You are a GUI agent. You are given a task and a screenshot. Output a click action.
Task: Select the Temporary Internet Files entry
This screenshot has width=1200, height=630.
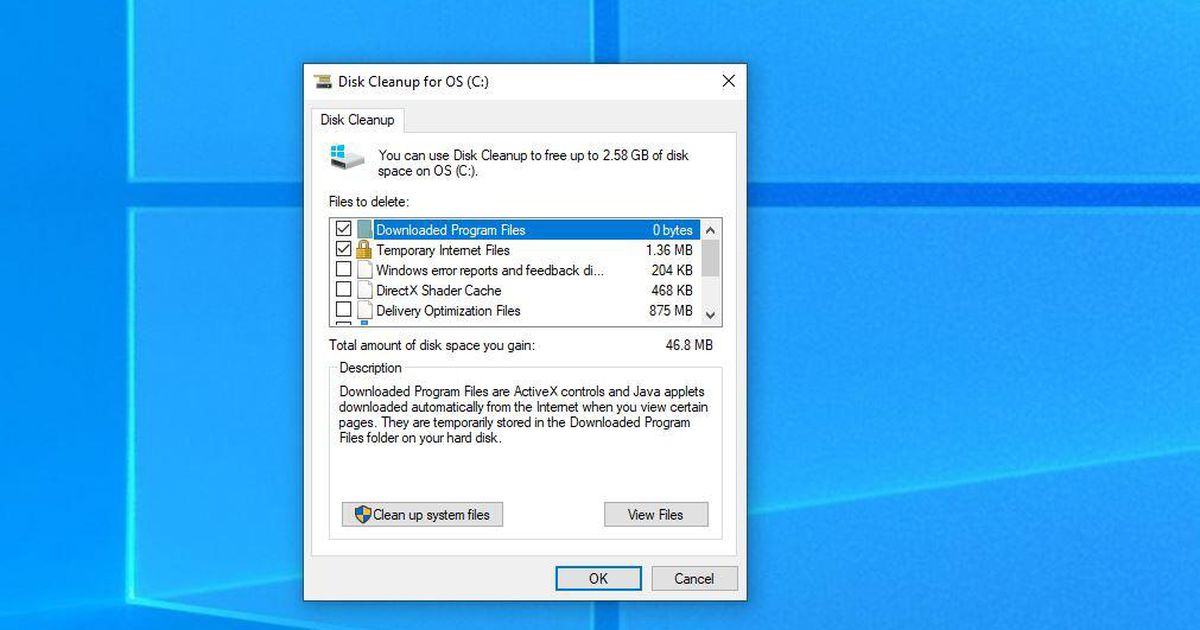click(443, 250)
